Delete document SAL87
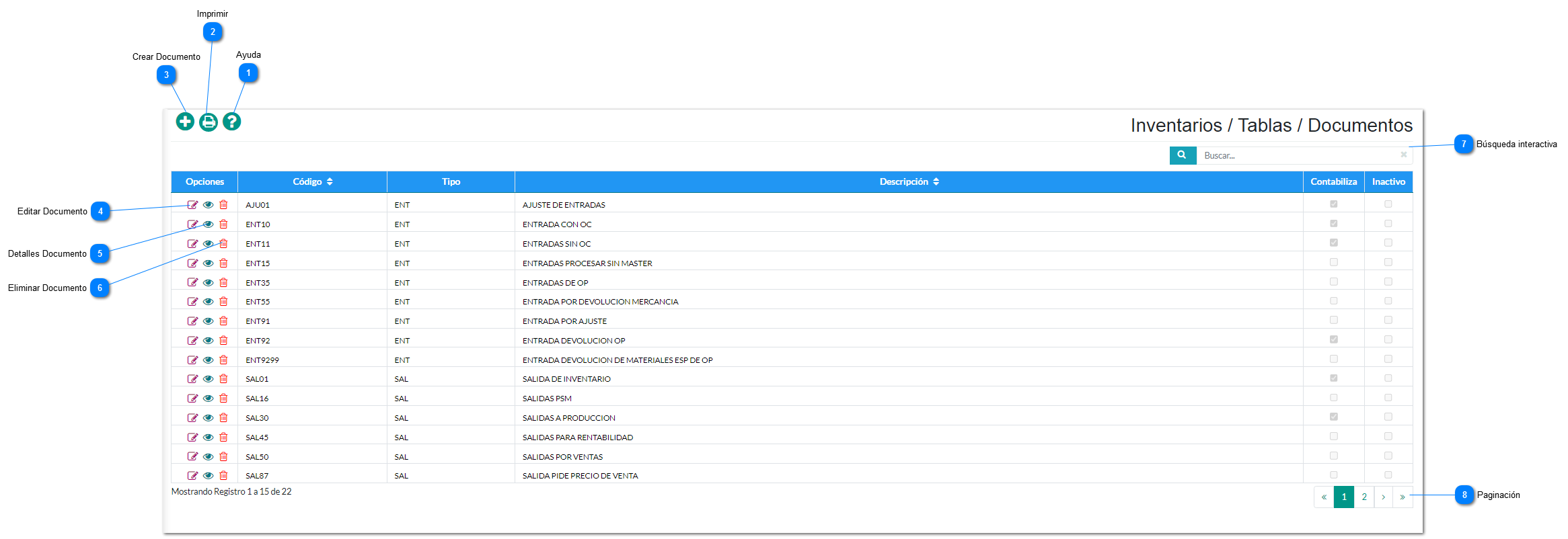 pos(224,476)
